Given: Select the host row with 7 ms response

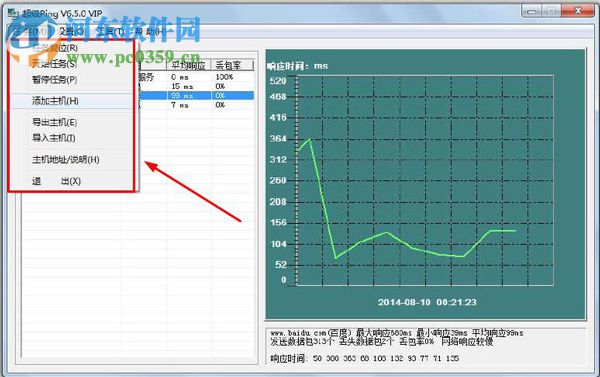Looking at the screenshot, I should [x=195, y=105].
